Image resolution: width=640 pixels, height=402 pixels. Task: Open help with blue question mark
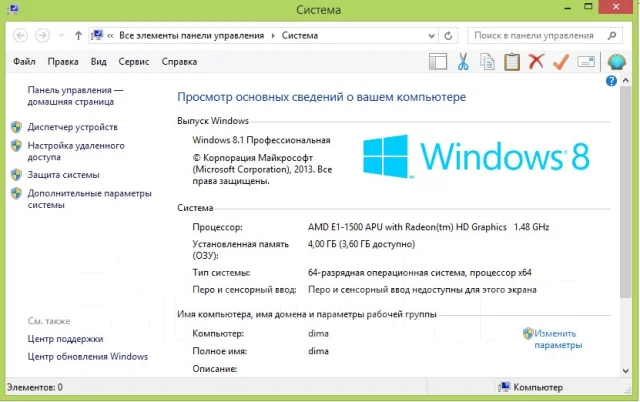pyautogui.click(x=611, y=81)
